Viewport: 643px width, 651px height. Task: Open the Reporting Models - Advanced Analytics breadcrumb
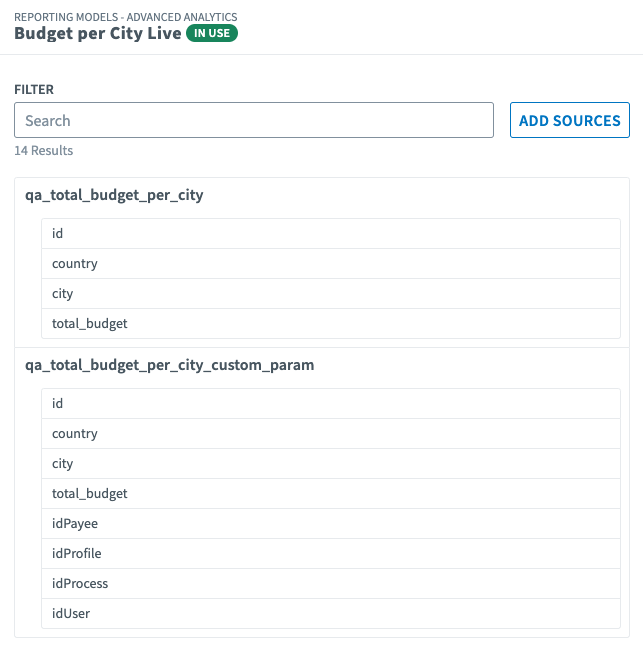[126, 17]
